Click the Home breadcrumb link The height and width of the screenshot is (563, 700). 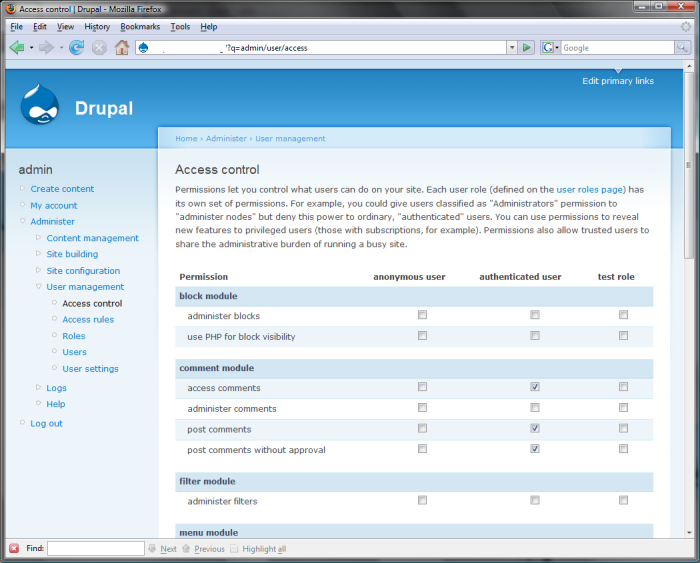[x=186, y=138]
